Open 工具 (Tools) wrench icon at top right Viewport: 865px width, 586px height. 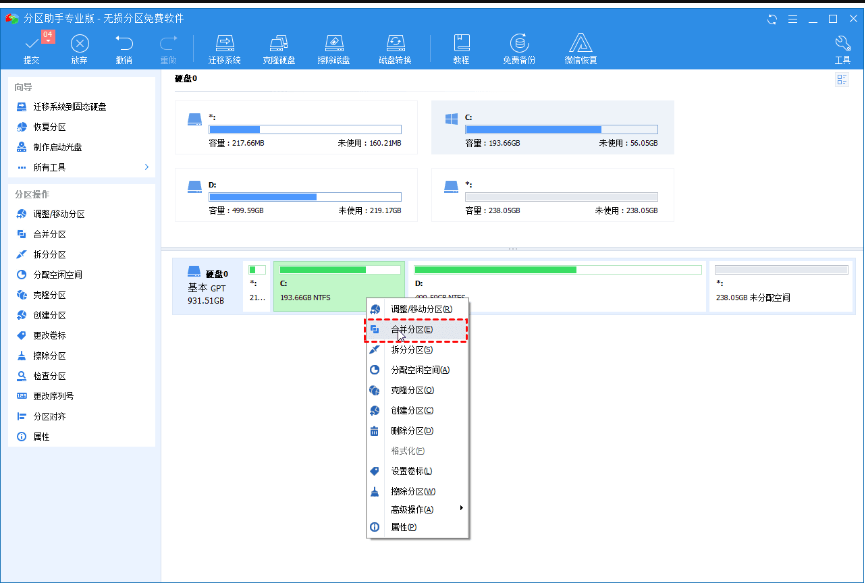[x=842, y=45]
